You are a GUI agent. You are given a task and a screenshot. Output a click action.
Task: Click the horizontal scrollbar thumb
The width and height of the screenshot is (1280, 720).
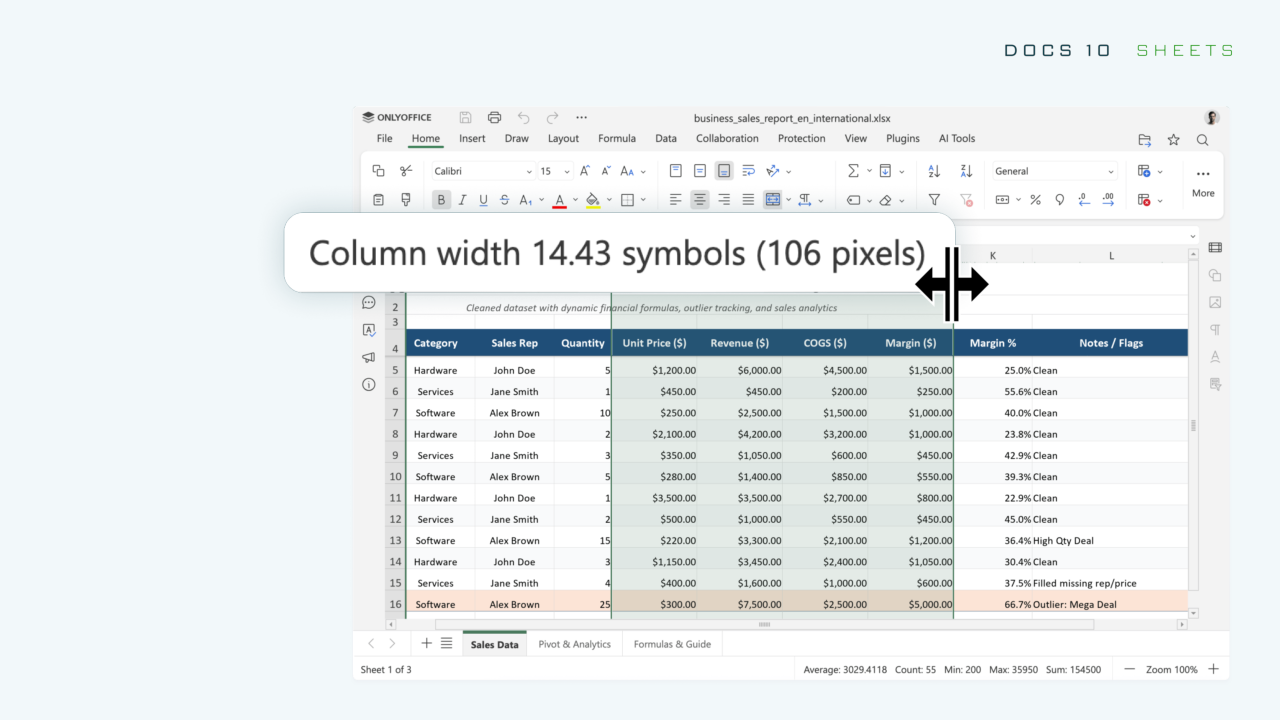764,624
